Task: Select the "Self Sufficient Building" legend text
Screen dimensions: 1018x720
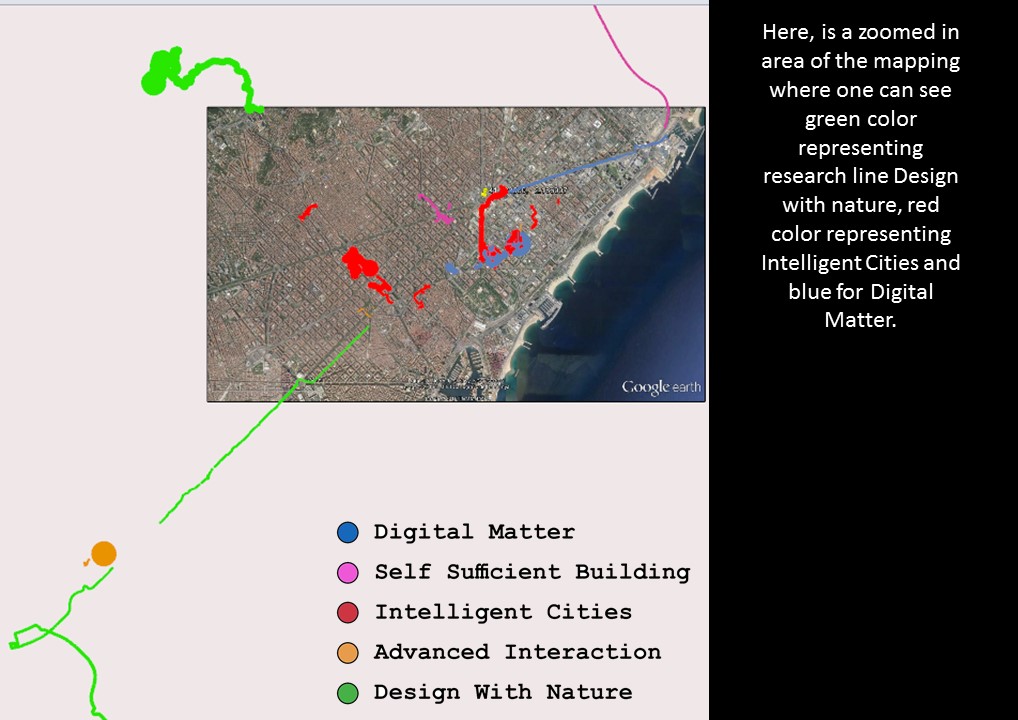Action: click(x=532, y=572)
